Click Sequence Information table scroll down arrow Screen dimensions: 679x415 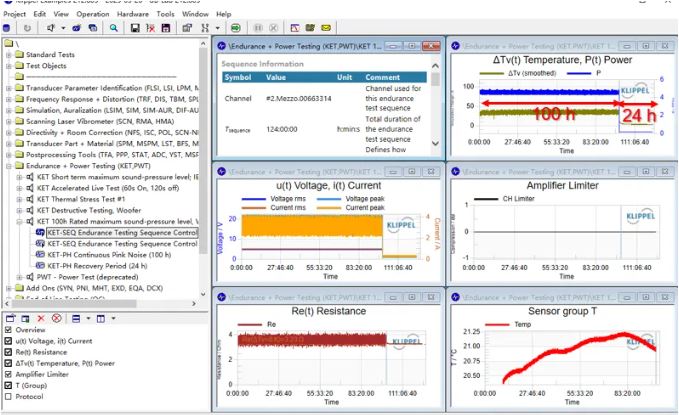click(x=436, y=143)
